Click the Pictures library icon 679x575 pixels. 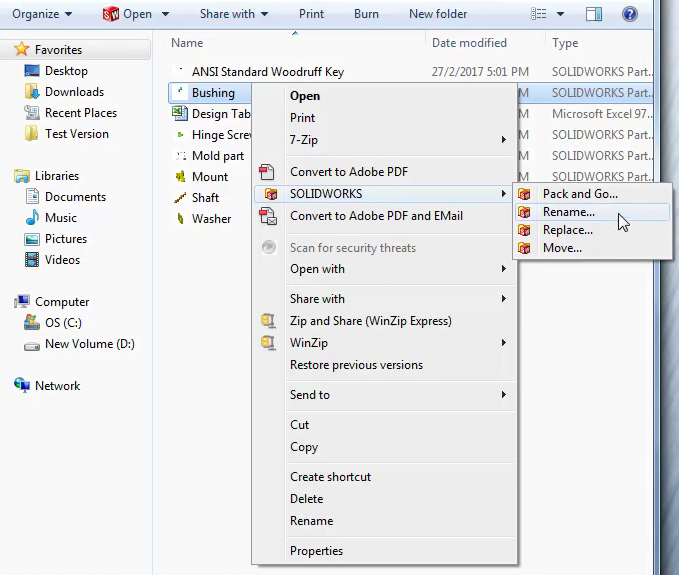pyautogui.click(x=32, y=239)
